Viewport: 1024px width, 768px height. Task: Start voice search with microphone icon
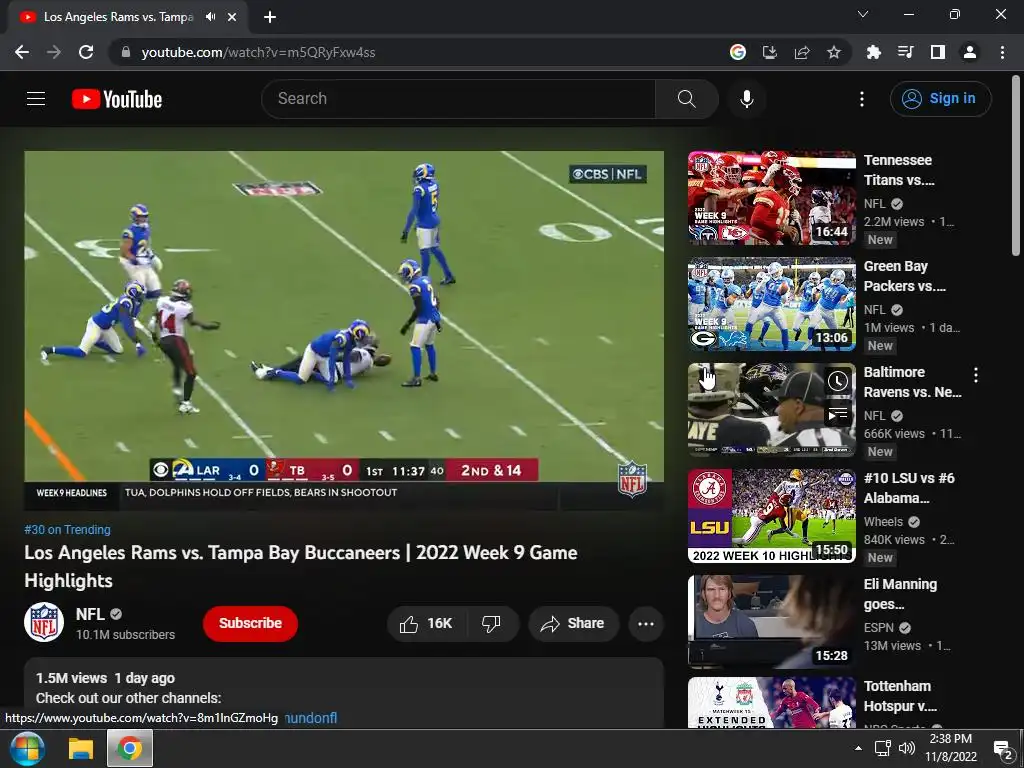[x=747, y=99]
